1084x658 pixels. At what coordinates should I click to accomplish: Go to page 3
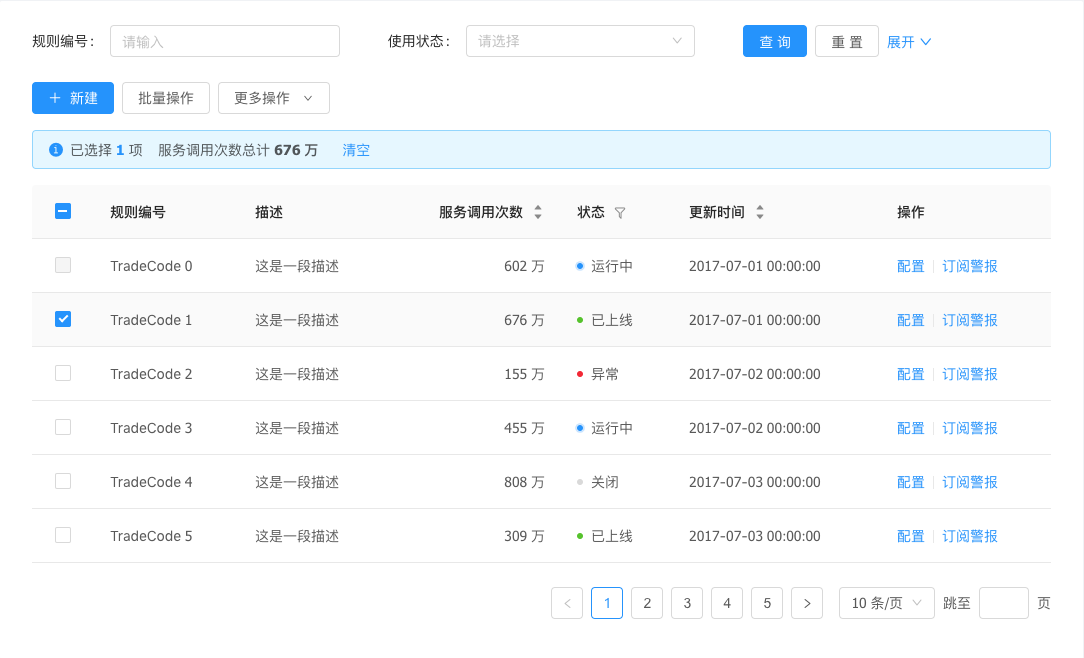tap(687, 603)
